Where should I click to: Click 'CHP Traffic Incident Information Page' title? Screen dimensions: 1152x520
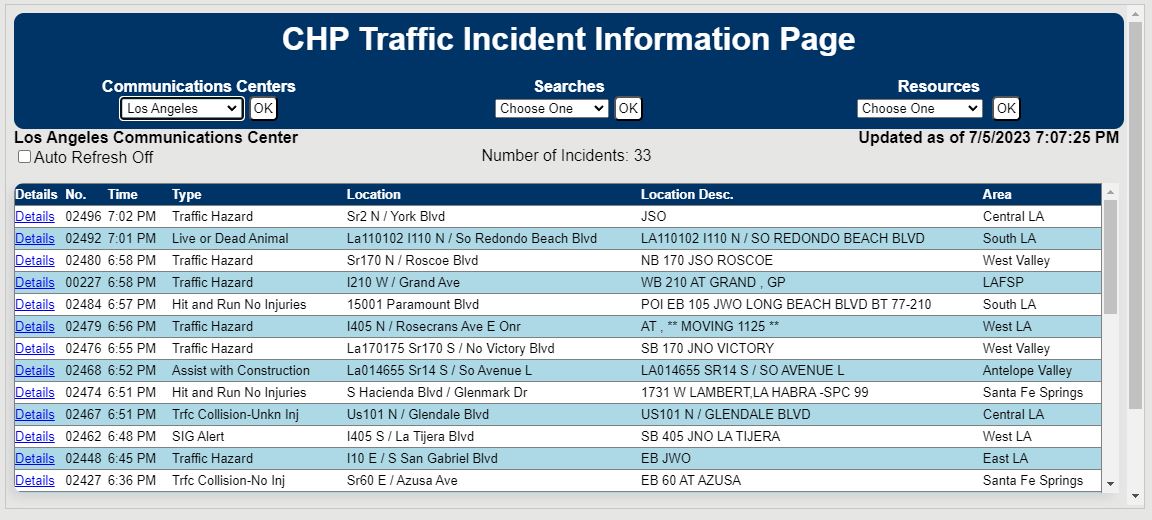[x=569, y=39]
